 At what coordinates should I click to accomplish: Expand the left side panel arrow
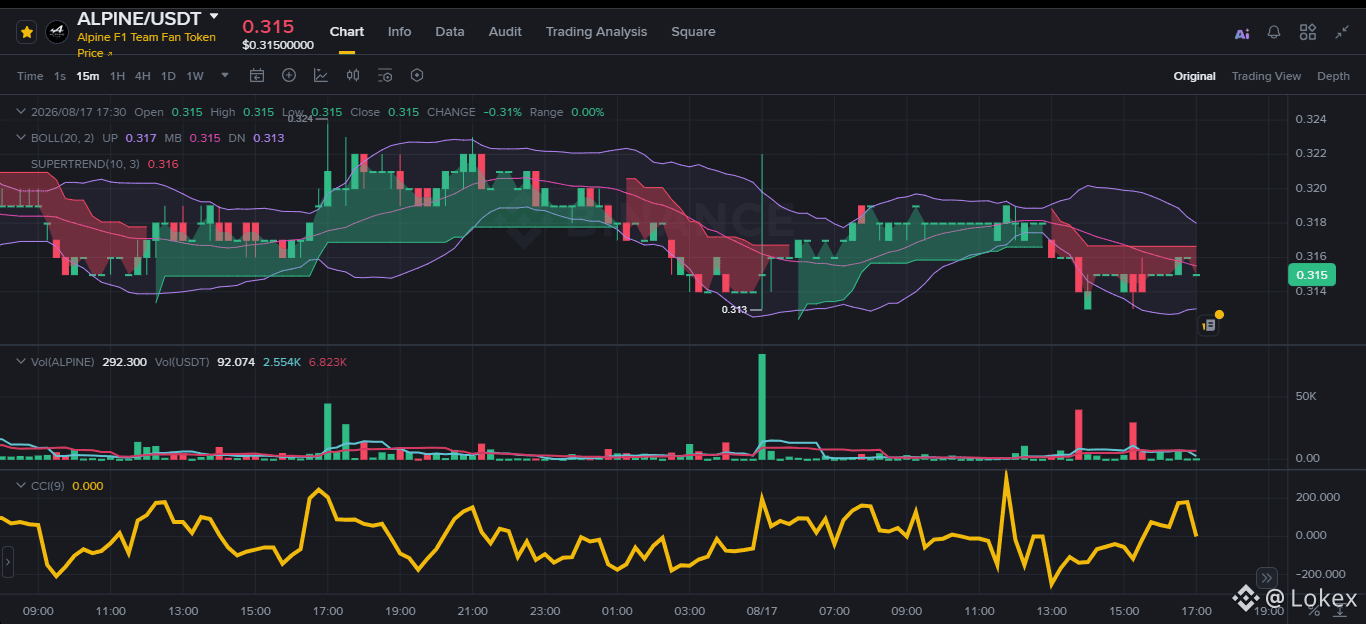pyautogui.click(x=7, y=562)
